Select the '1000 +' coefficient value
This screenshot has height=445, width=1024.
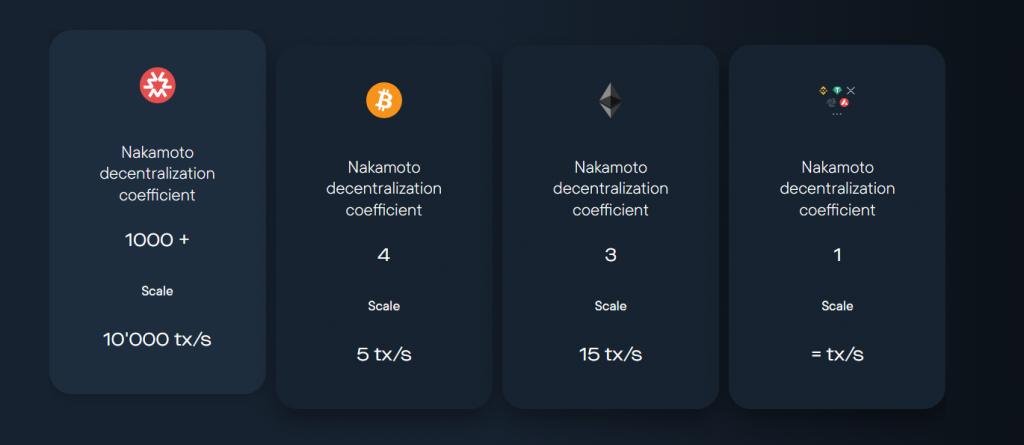pyautogui.click(x=157, y=240)
